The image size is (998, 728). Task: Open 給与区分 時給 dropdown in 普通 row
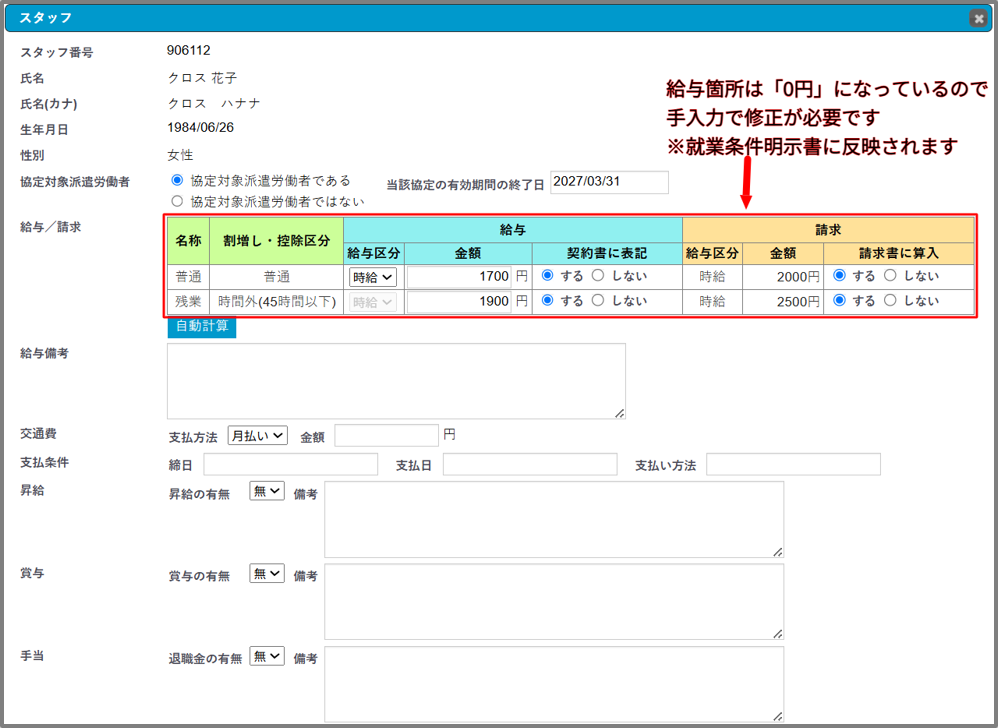[372, 277]
